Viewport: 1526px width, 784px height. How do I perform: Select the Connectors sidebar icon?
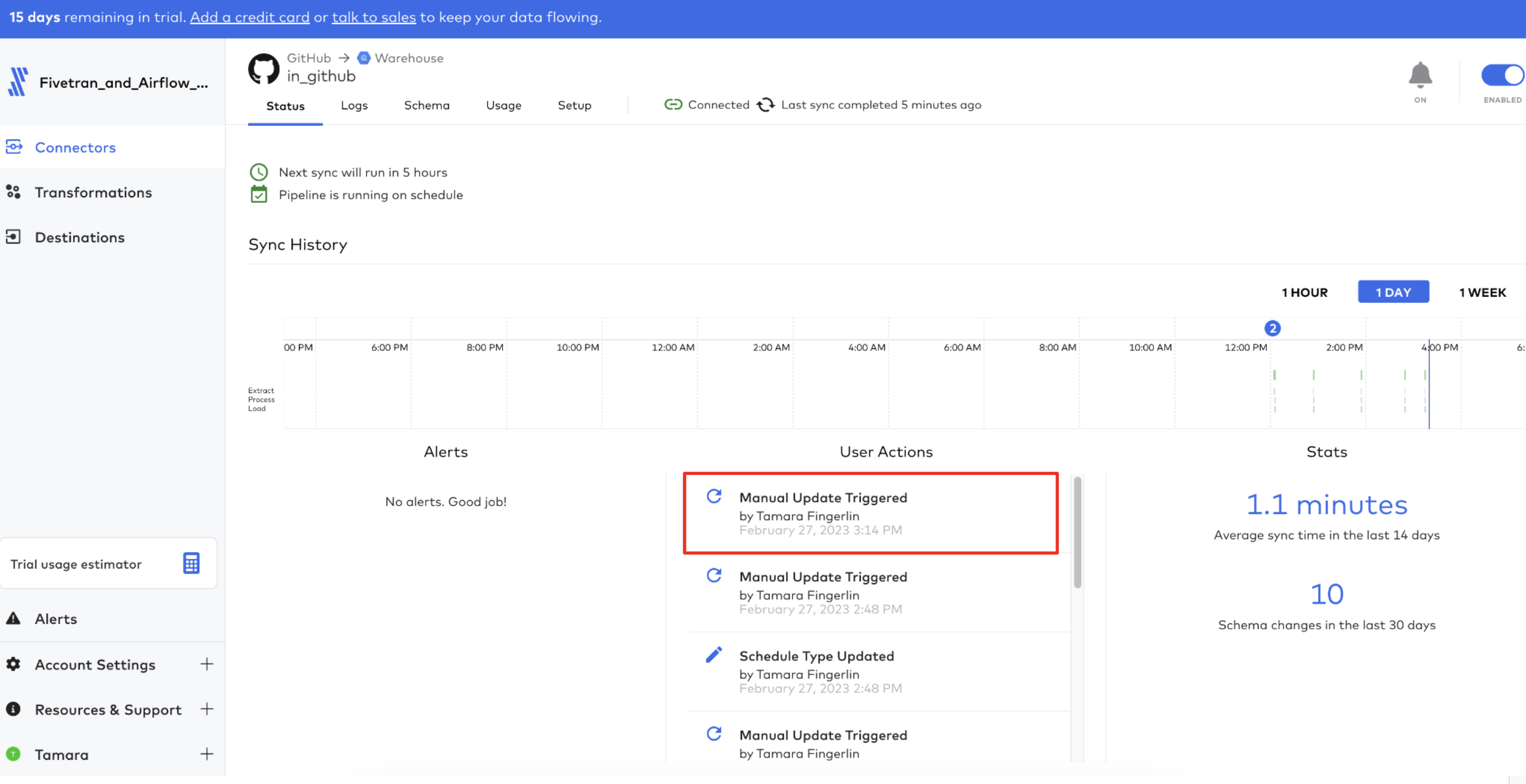tap(14, 147)
